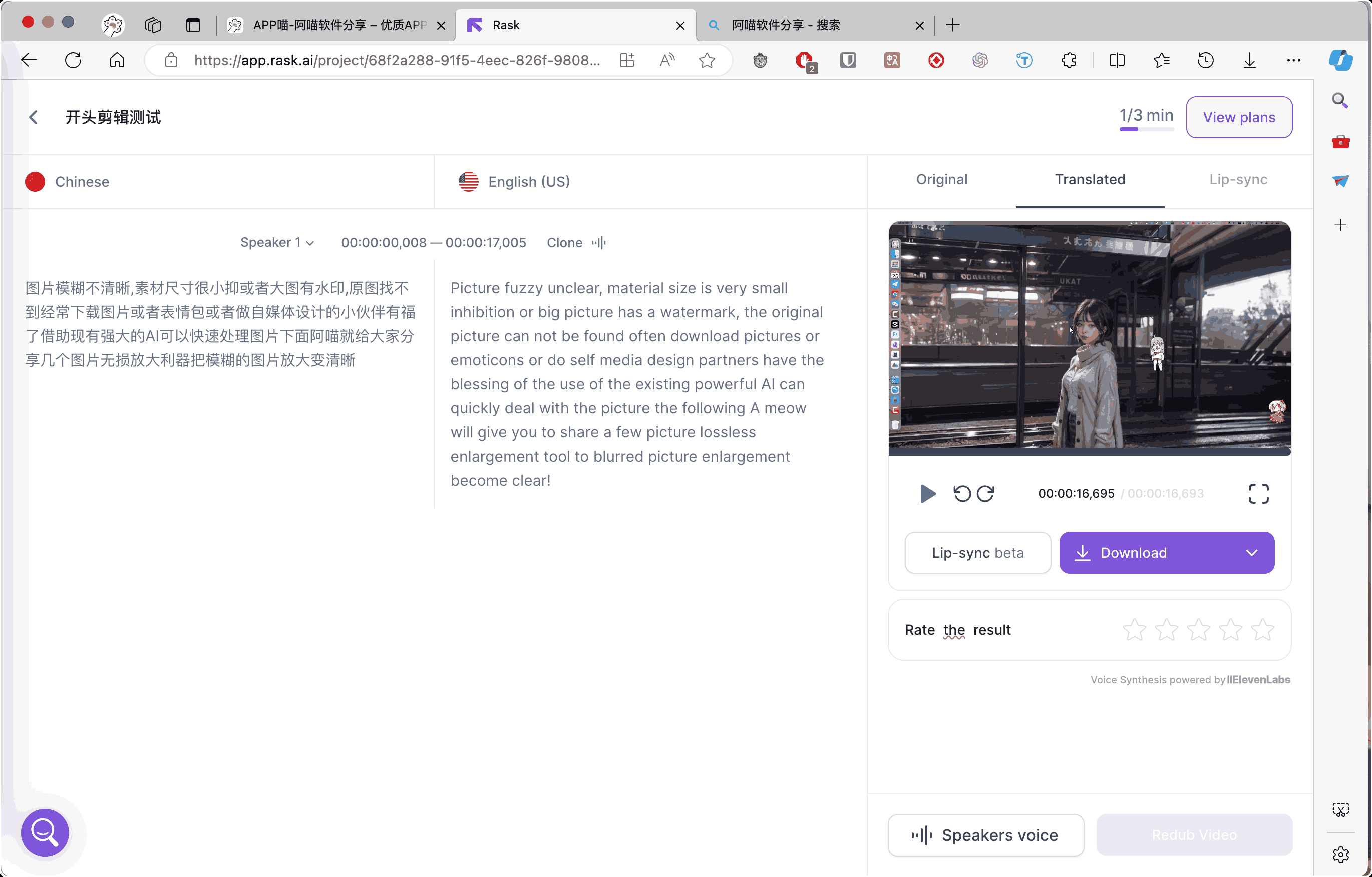
Task: Open the app install grid icon in address bar
Action: [x=627, y=60]
